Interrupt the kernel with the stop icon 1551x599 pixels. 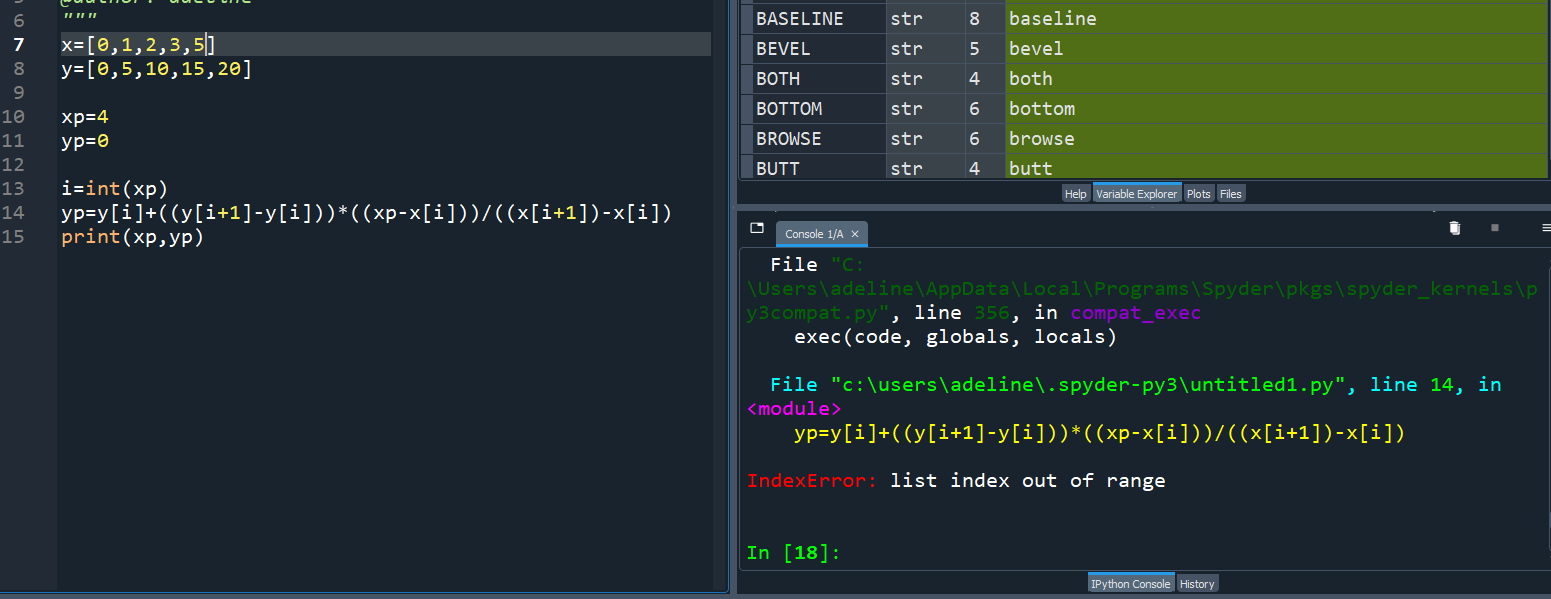coord(1495,228)
